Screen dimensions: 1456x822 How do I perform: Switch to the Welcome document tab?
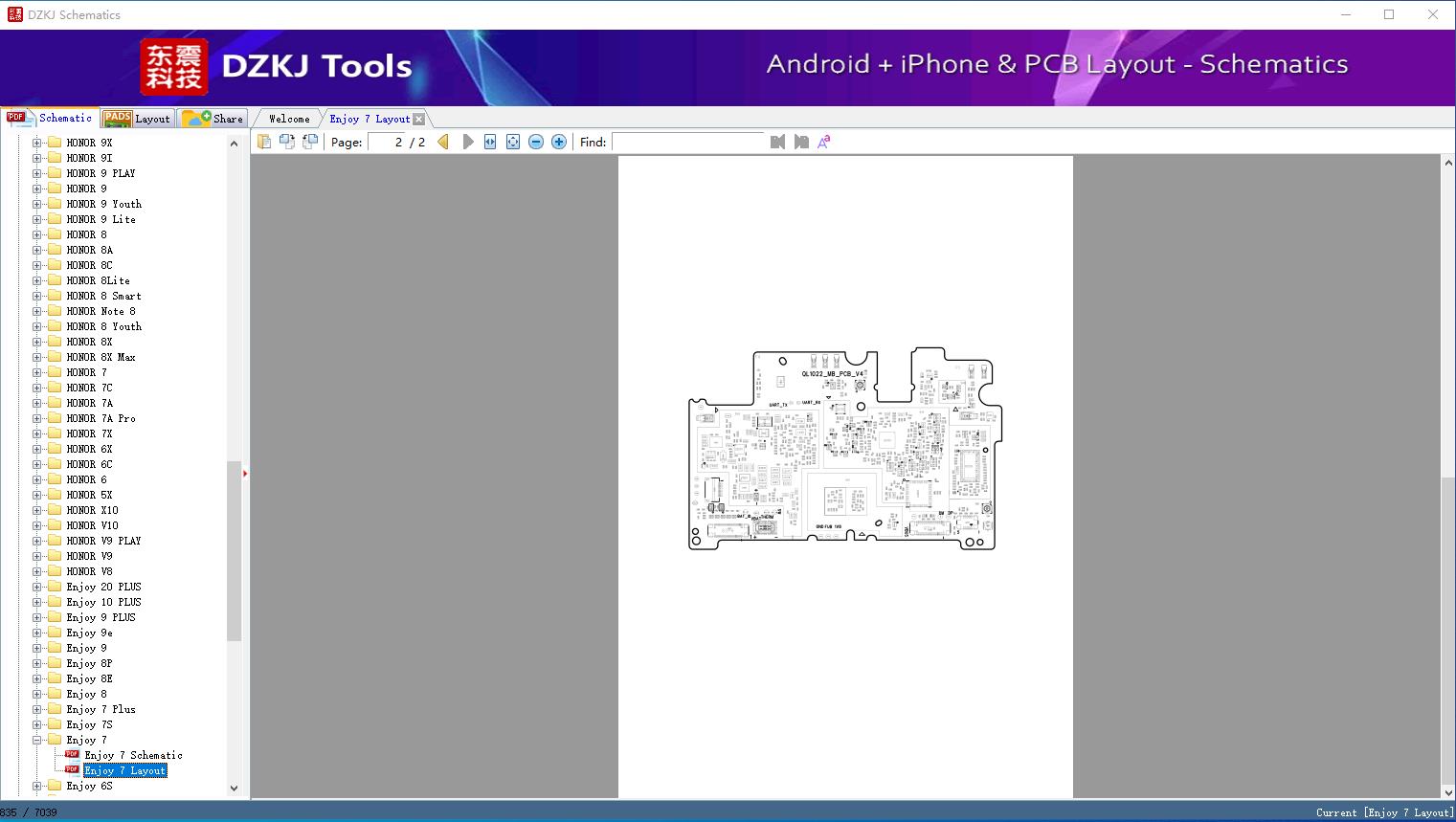tap(289, 119)
